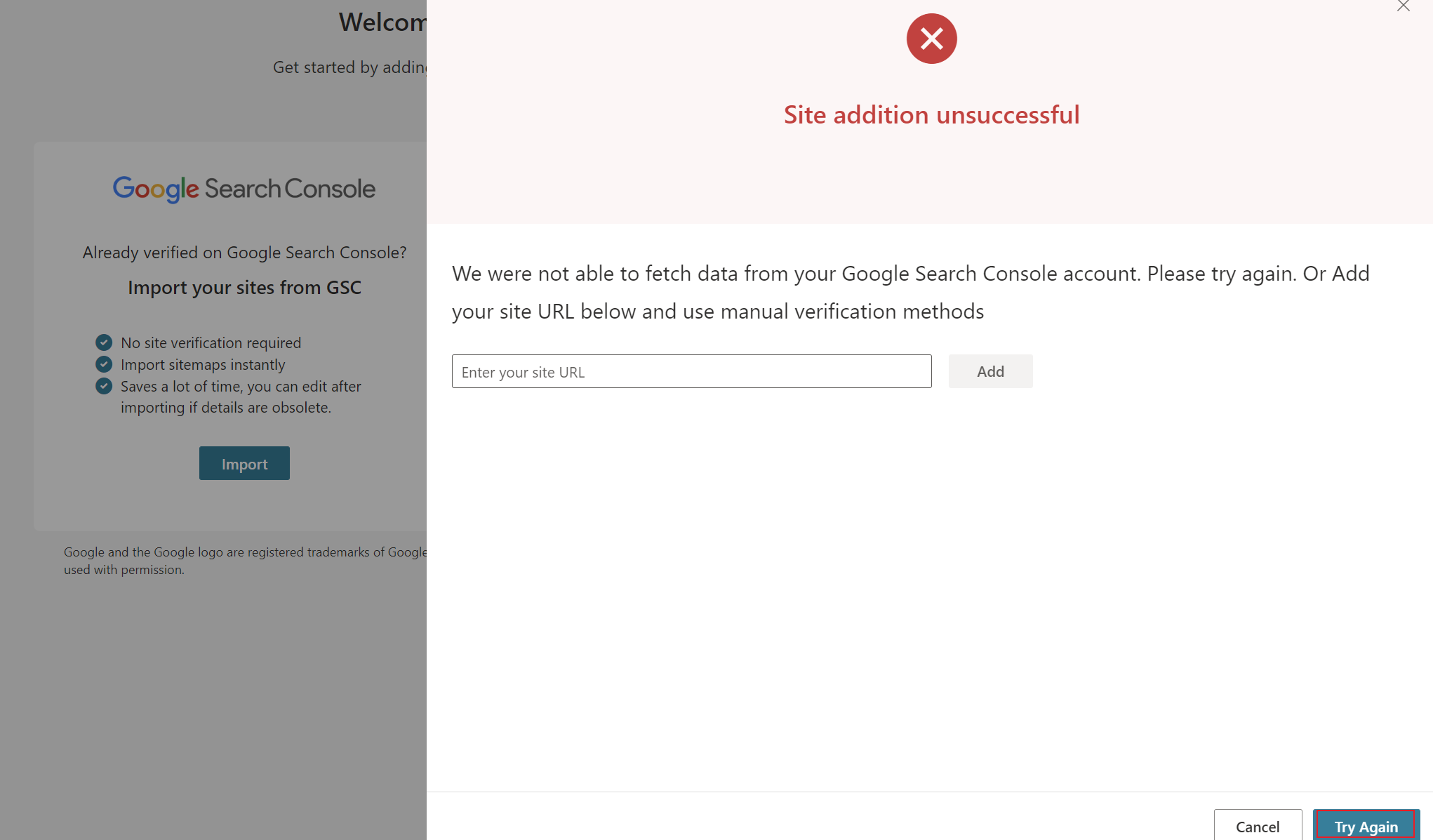Click the Import your sites from GSC heading
The image size is (1433, 840).
point(244,288)
